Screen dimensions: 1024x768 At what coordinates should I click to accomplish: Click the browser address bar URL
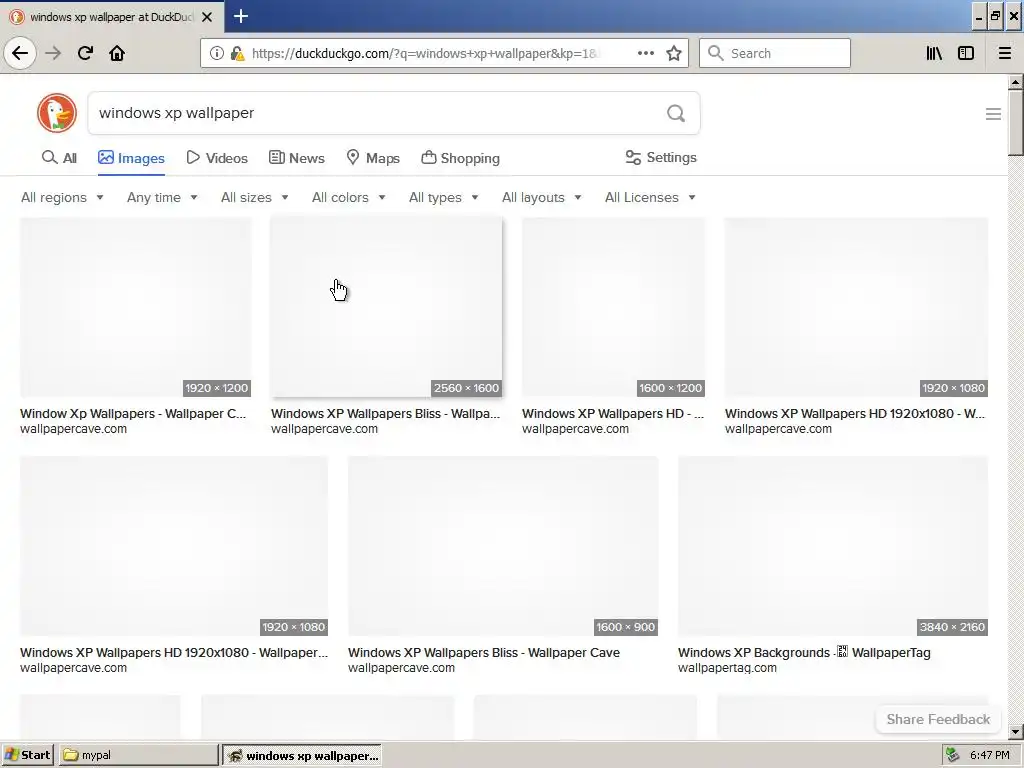(x=424, y=54)
